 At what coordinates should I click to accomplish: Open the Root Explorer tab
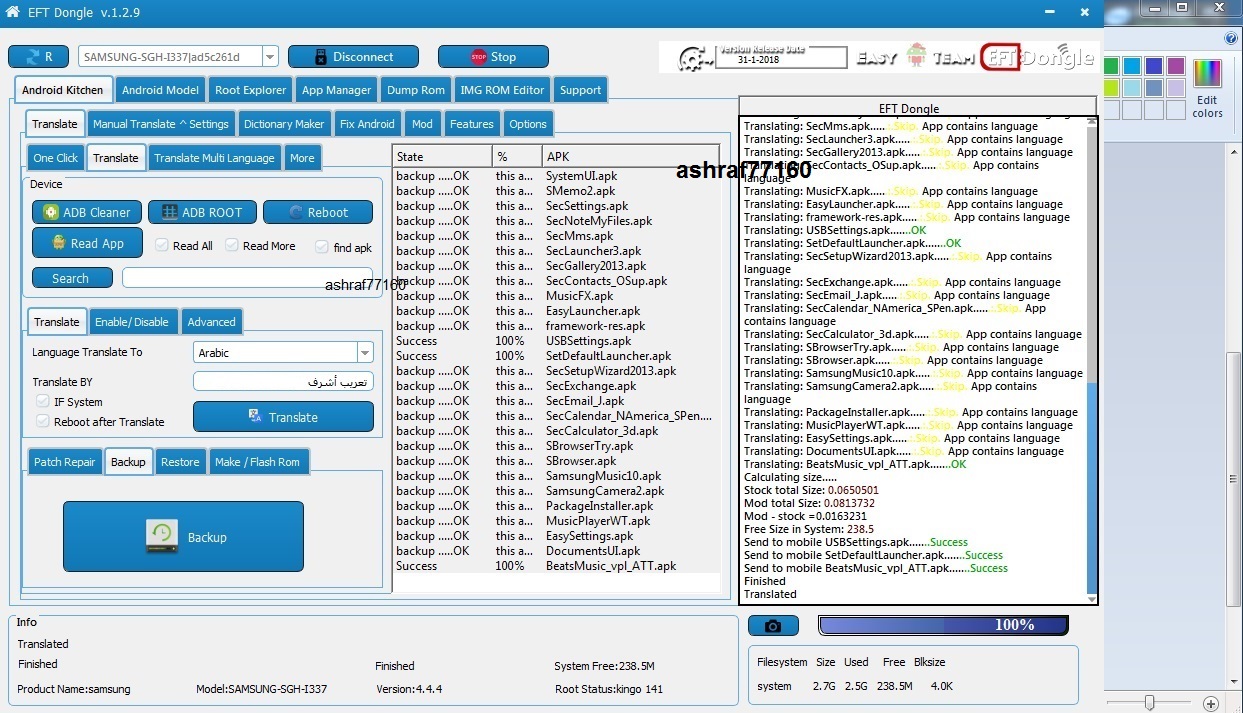click(x=250, y=90)
